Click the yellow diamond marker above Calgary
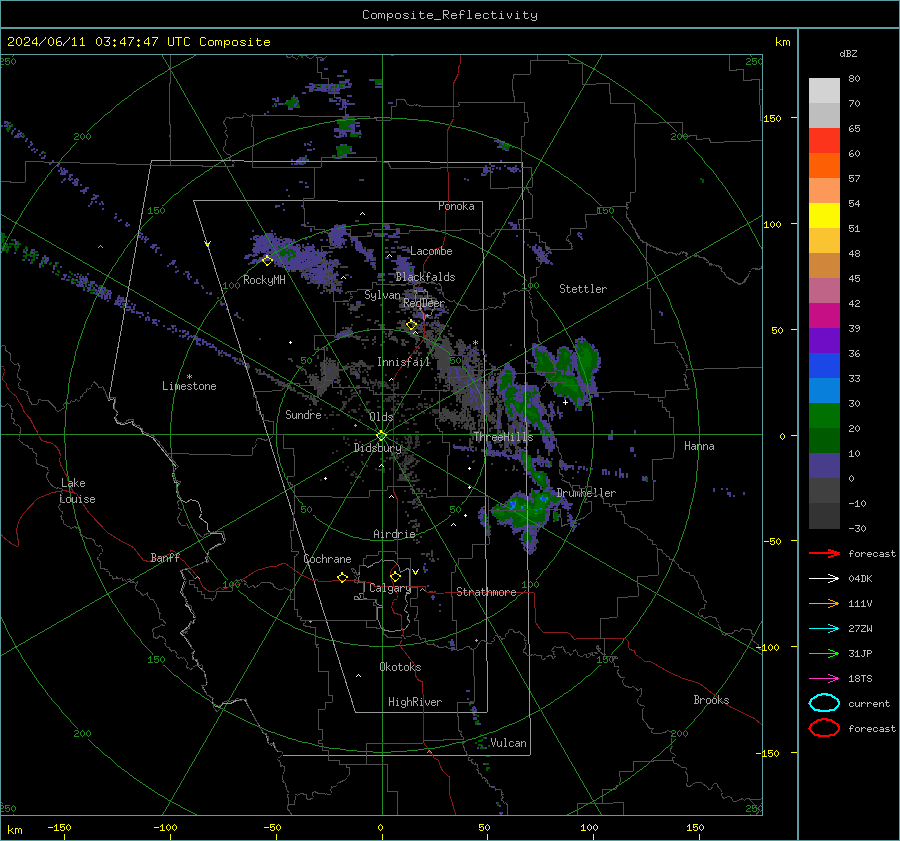Viewport: 900px width, 841px height. 395,576
